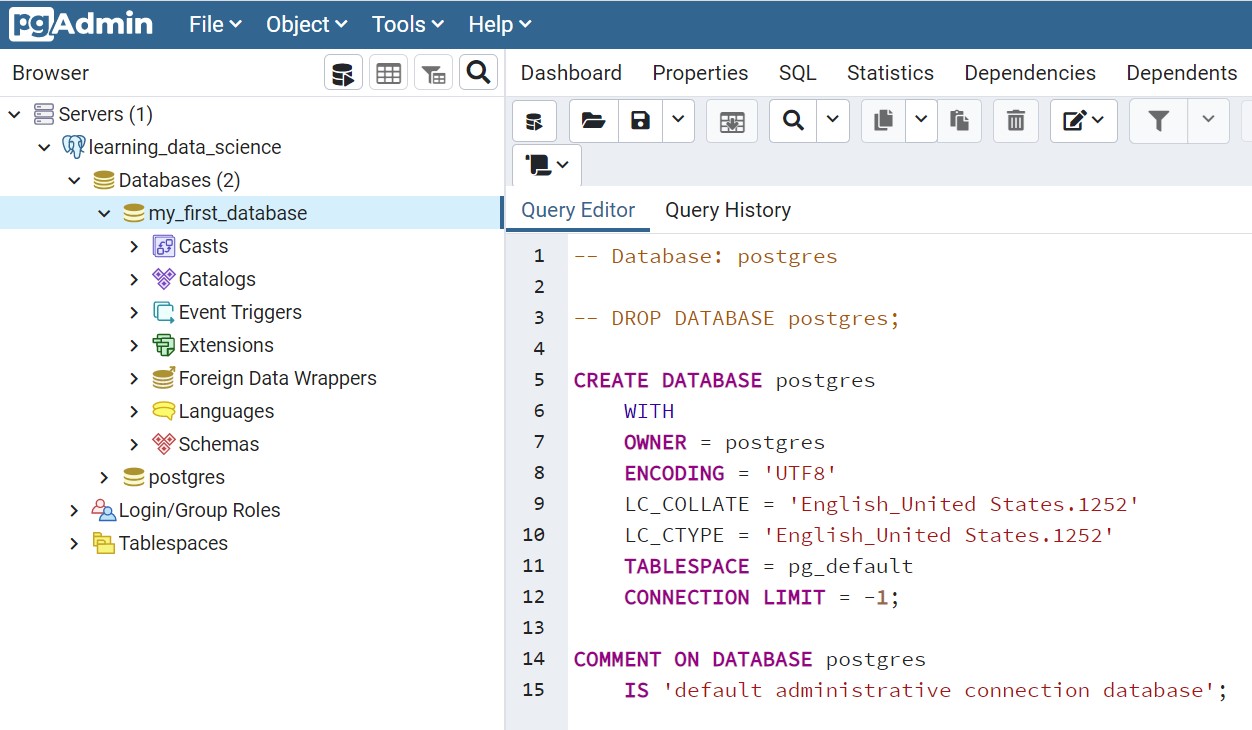Viewport: 1252px width, 730px height.
Task: Open the Search Objects magnifier icon
Action: [478, 73]
